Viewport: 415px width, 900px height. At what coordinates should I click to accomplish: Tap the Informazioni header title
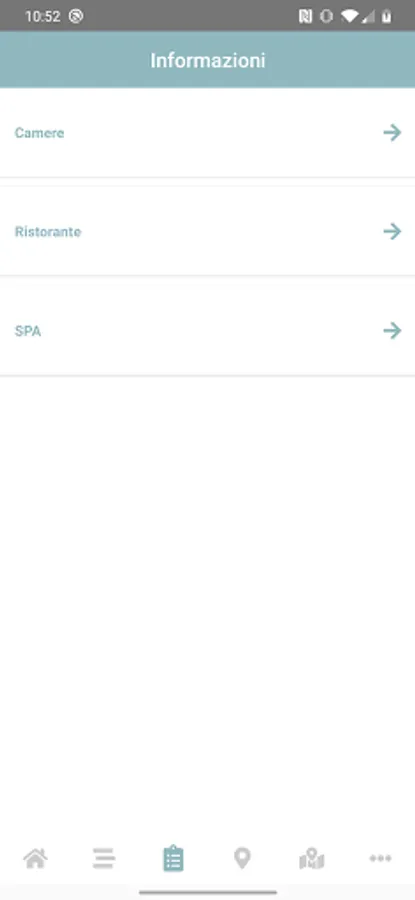(x=208, y=60)
